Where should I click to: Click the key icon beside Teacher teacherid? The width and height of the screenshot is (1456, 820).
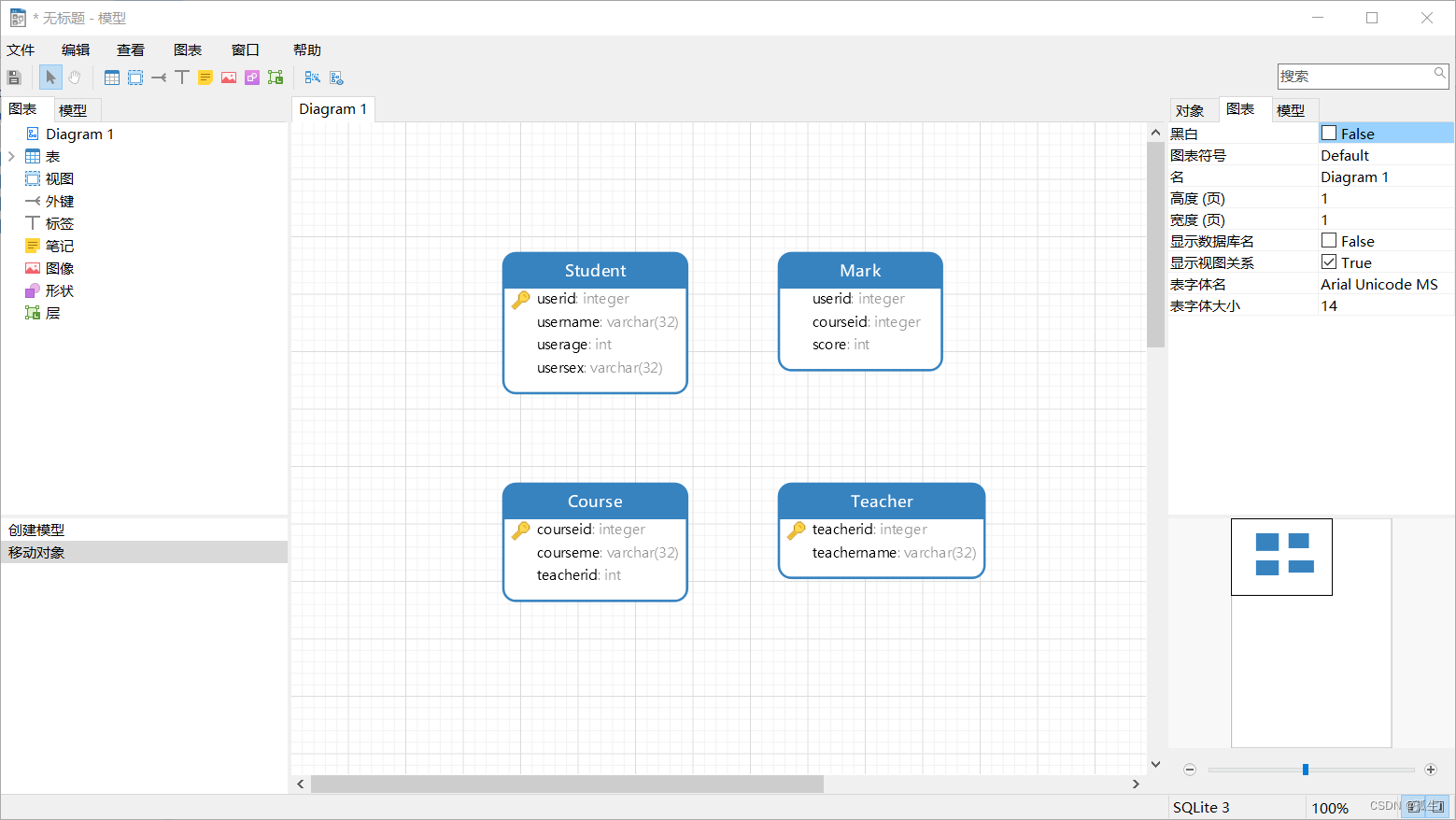pyautogui.click(x=797, y=530)
